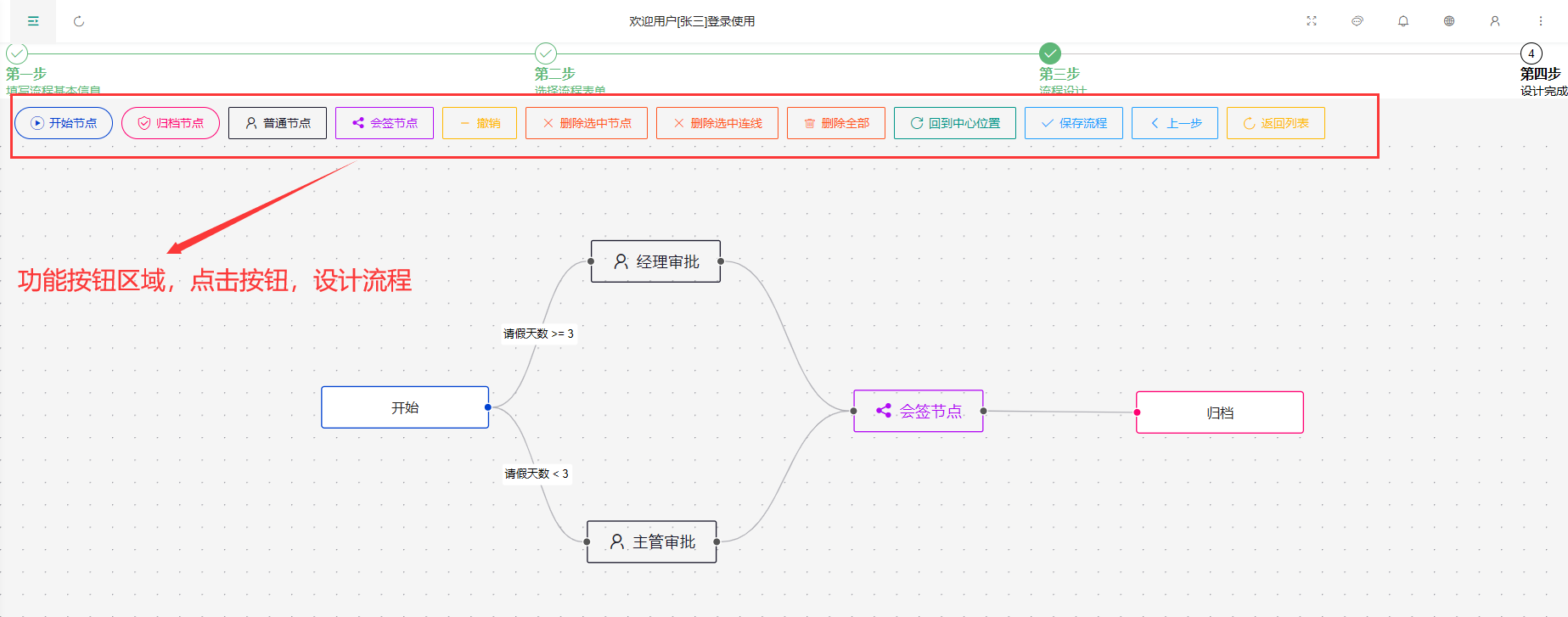This screenshot has height=617, width=1568.
Task: Click the globe language icon
Action: [x=1449, y=21]
